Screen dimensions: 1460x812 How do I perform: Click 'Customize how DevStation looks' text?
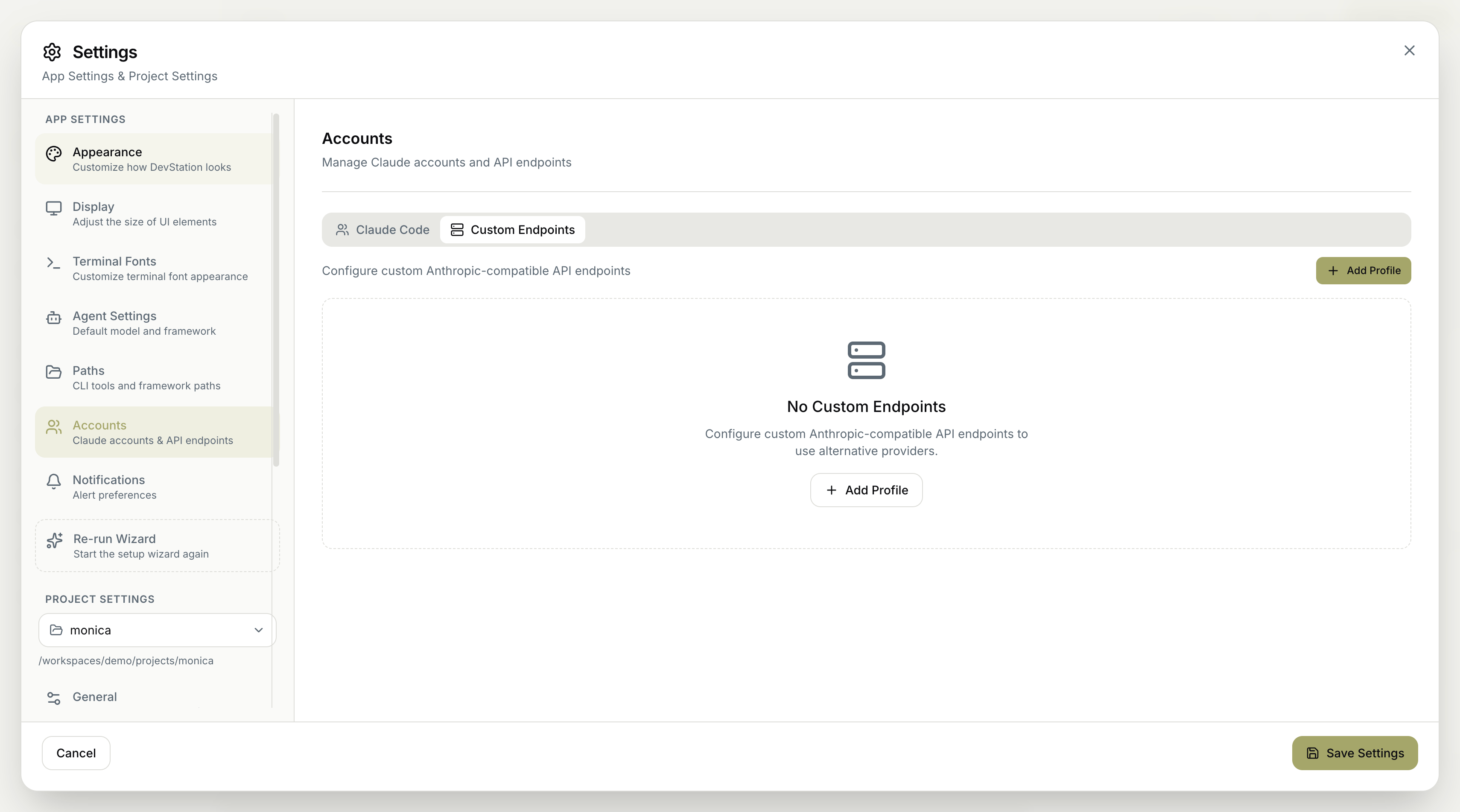pos(152,167)
